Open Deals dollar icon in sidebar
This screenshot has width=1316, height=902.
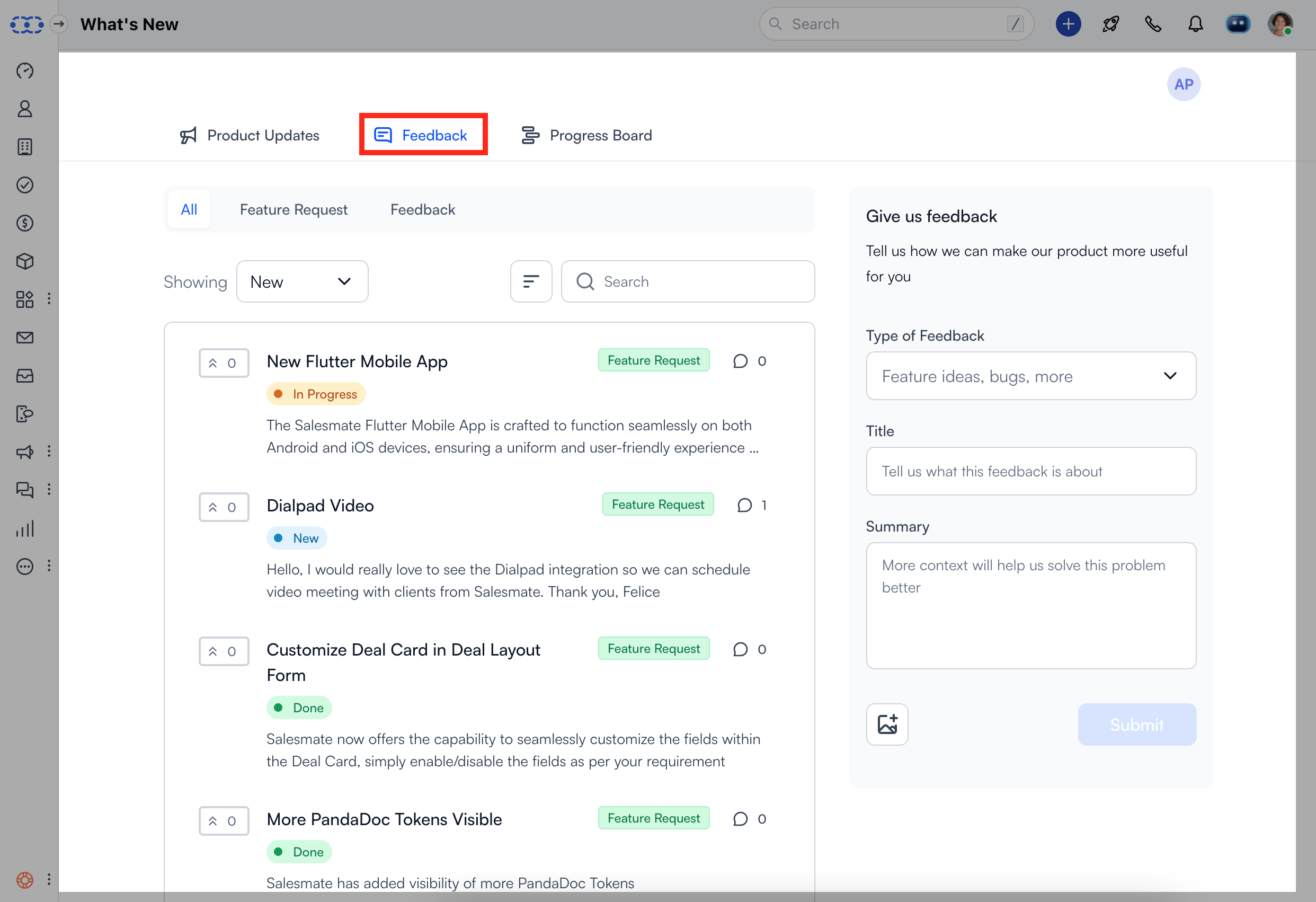click(25, 223)
